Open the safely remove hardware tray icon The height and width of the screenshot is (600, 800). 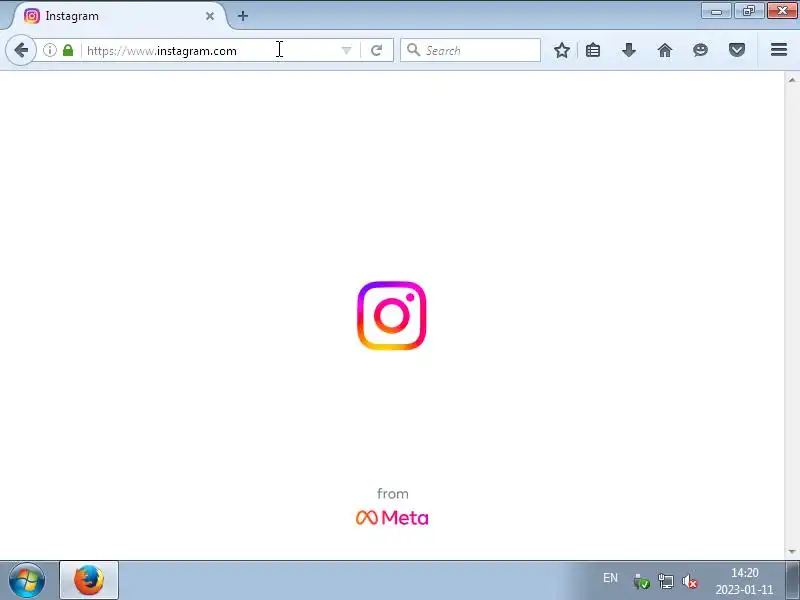tap(641, 581)
